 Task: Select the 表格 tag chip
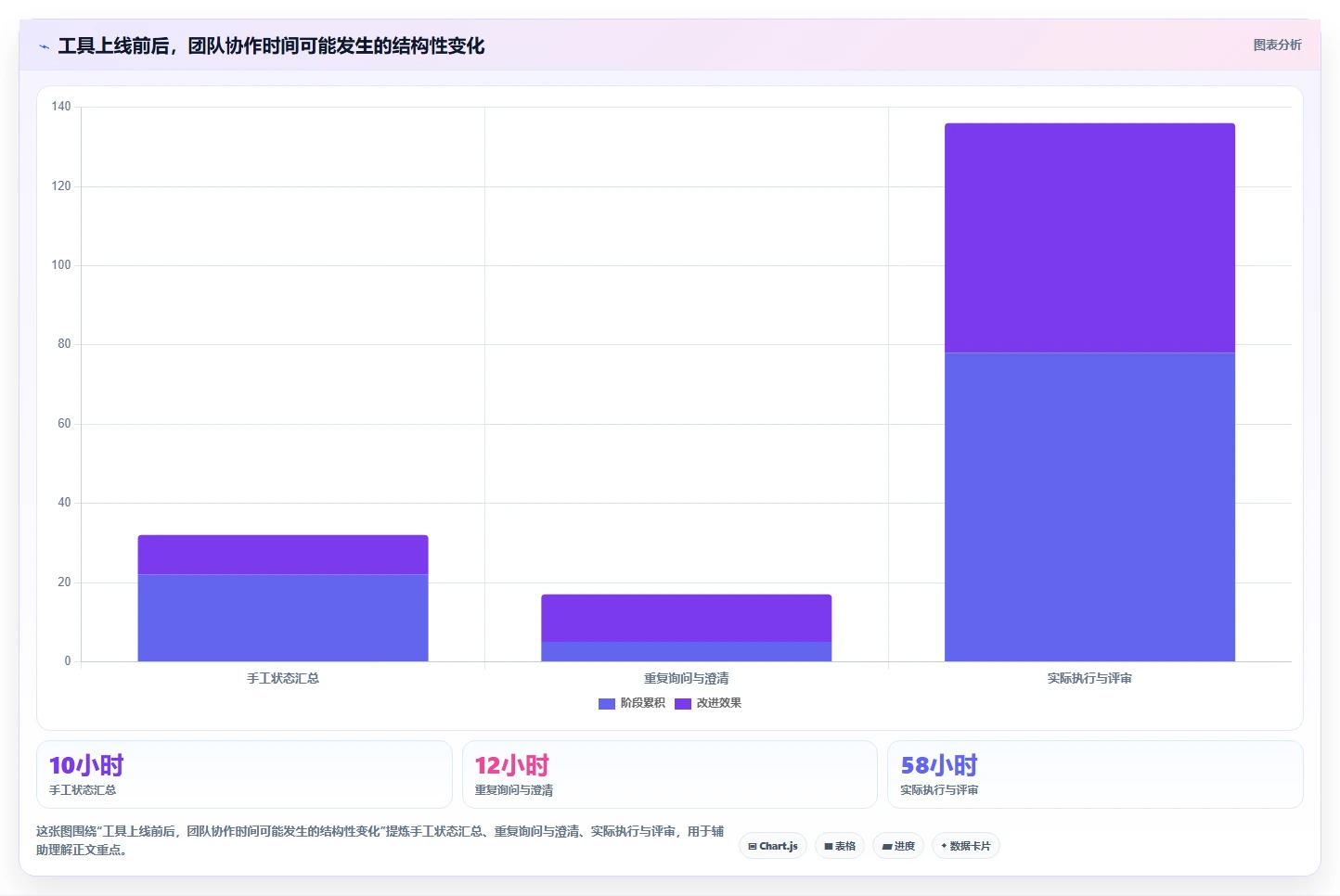(840, 846)
